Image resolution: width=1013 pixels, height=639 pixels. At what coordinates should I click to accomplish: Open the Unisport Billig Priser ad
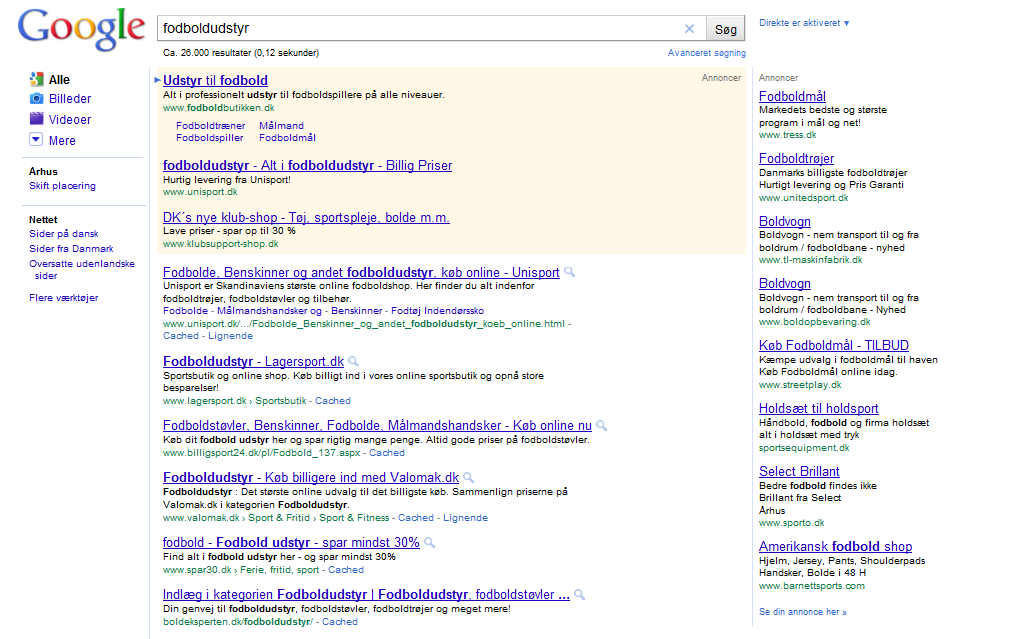308,165
